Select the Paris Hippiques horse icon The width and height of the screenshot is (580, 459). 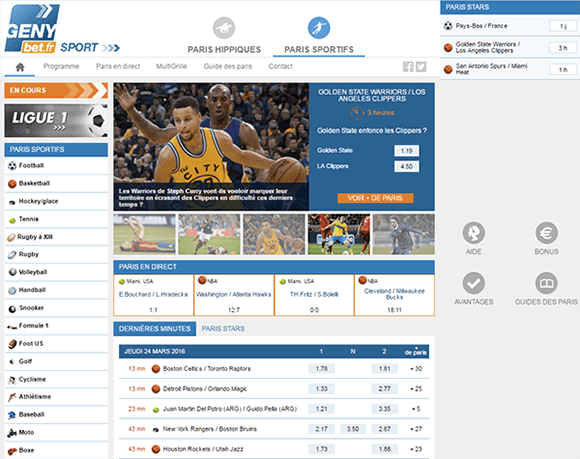pos(224,28)
